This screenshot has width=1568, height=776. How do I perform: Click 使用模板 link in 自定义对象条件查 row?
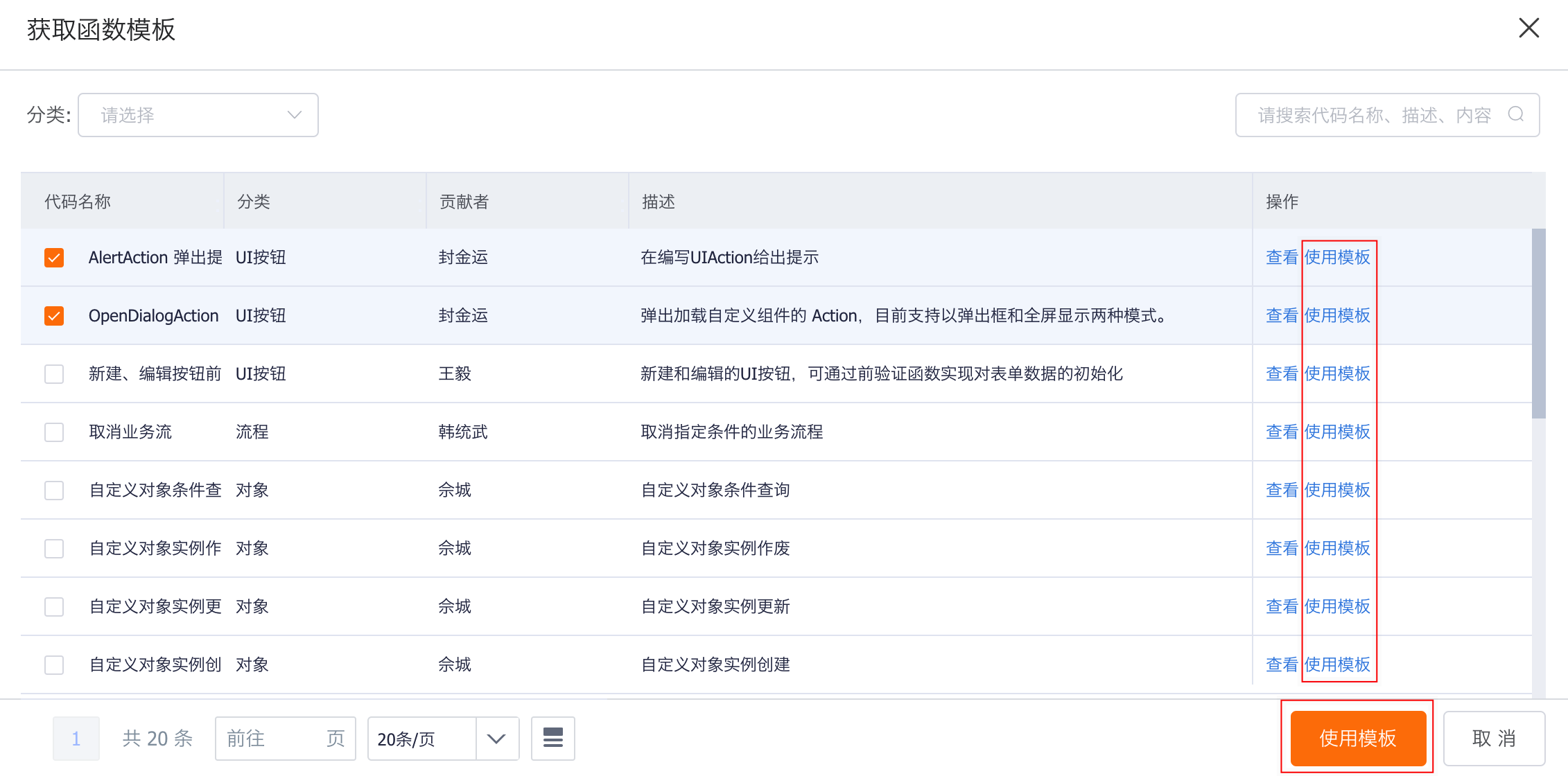(x=1337, y=491)
